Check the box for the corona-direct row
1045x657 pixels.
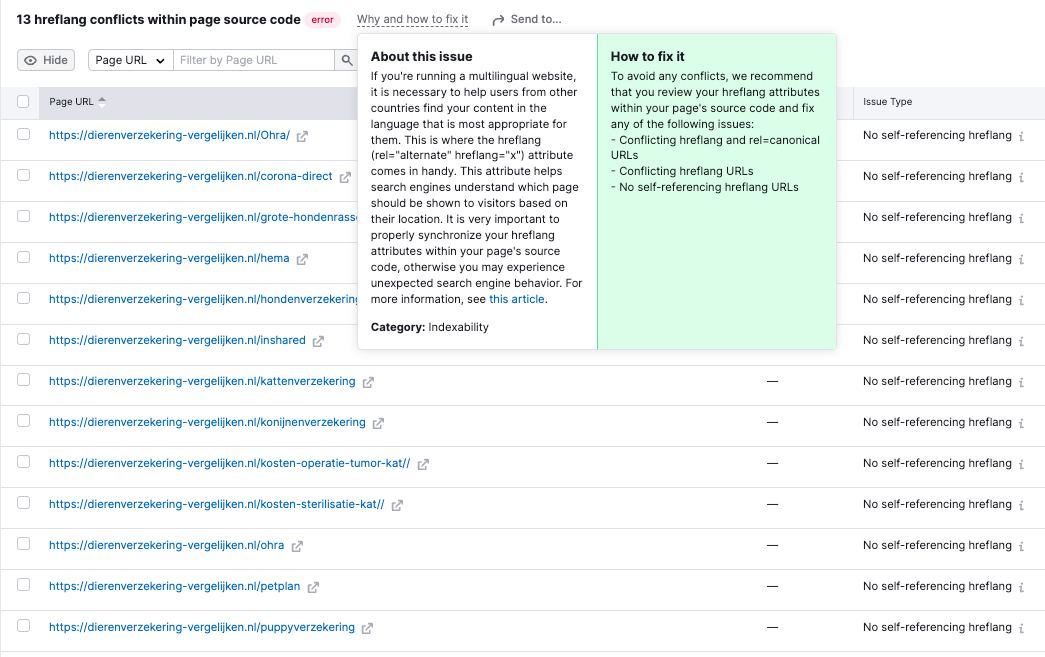pos(23,175)
